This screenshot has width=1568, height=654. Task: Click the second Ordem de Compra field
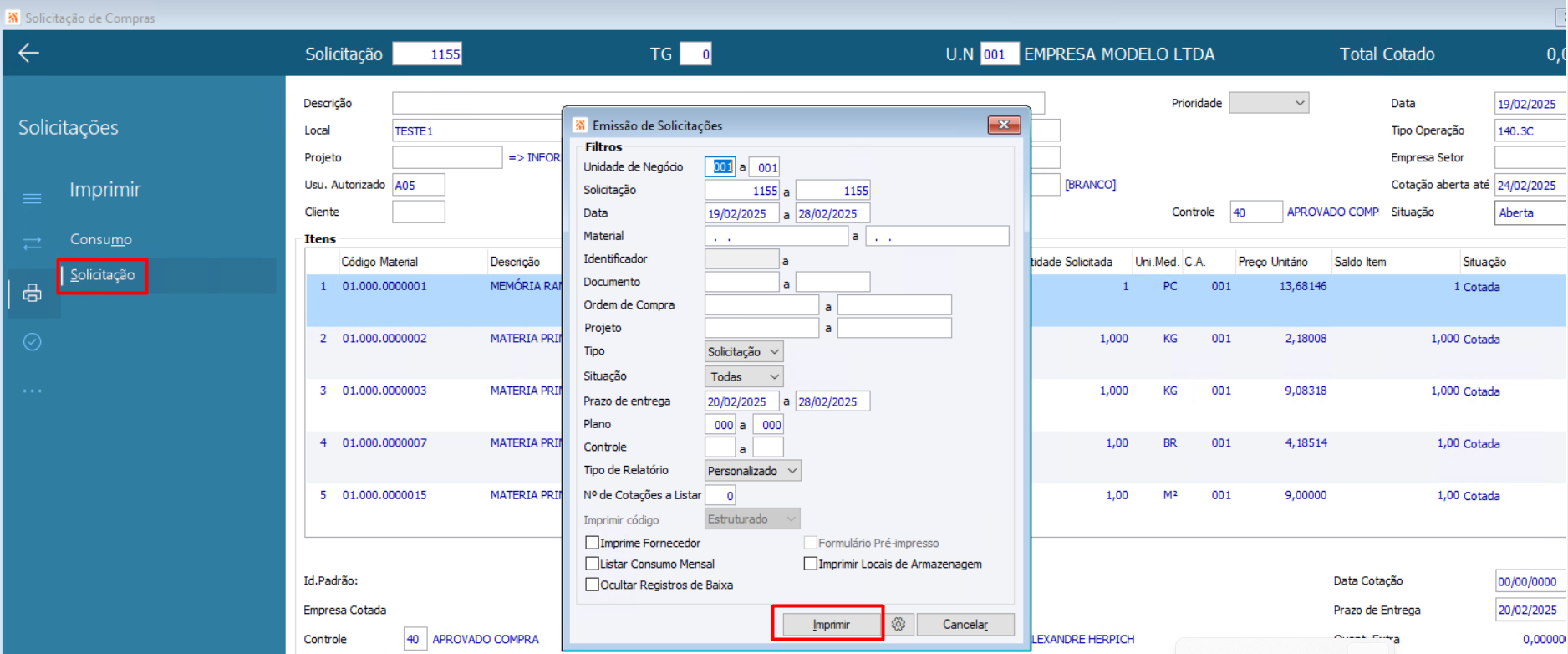click(x=894, y=305)
